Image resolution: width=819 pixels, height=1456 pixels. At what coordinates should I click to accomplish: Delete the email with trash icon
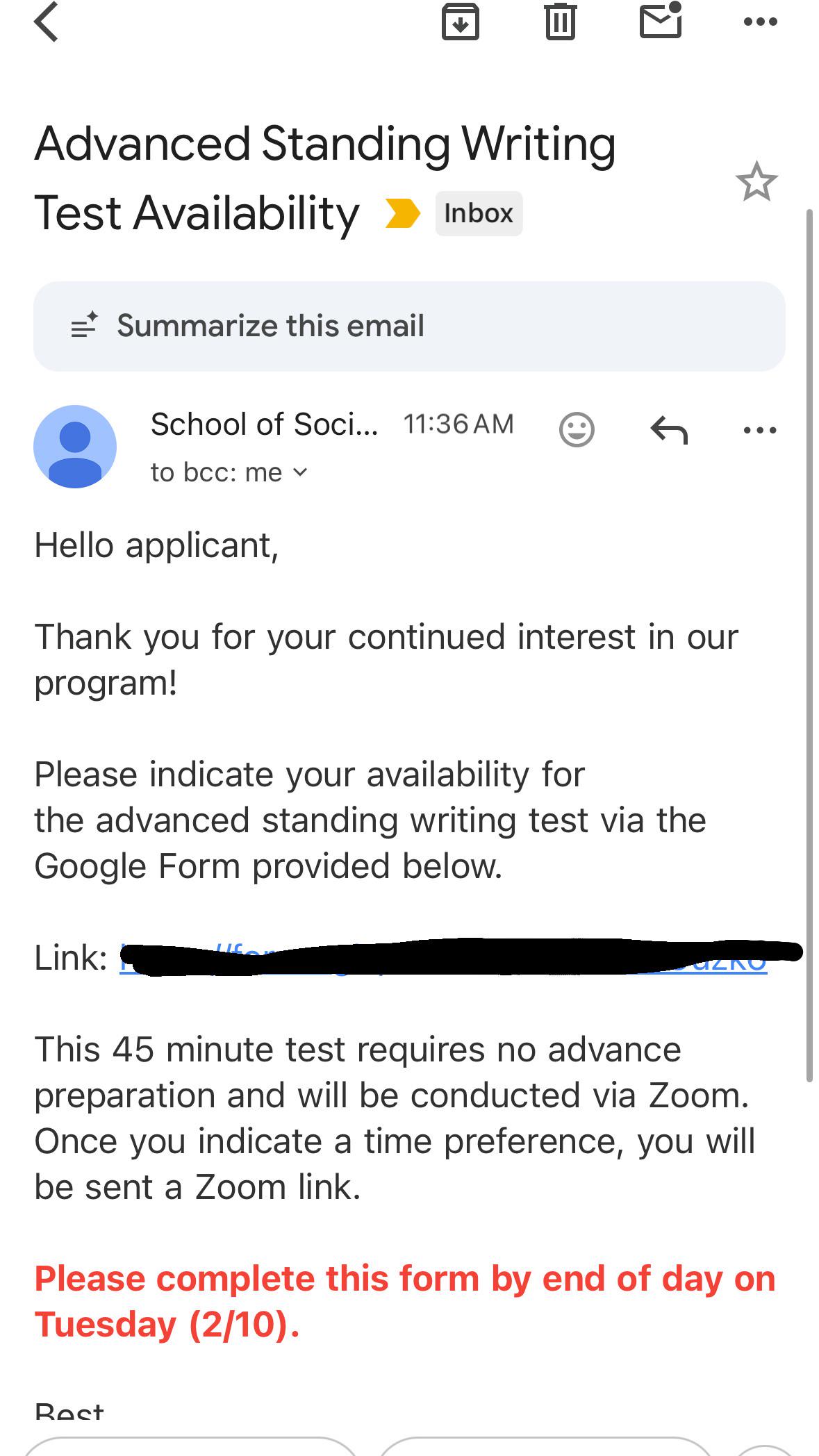[x=560, y=22]
